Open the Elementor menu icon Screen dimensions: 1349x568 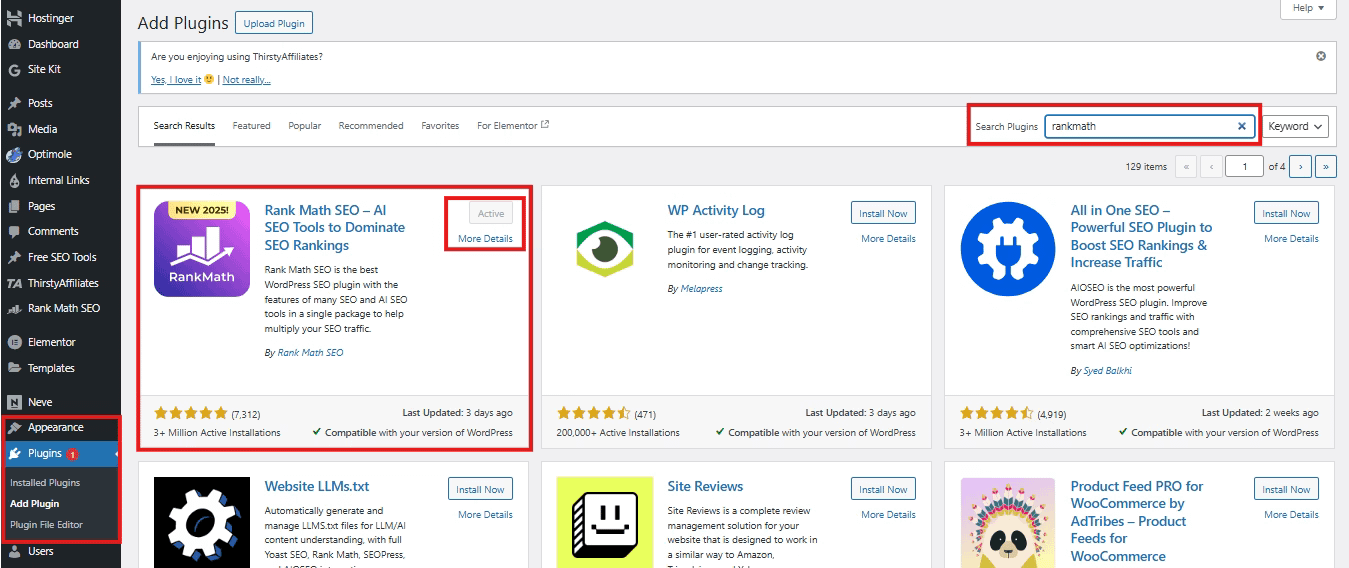[14, 342]
